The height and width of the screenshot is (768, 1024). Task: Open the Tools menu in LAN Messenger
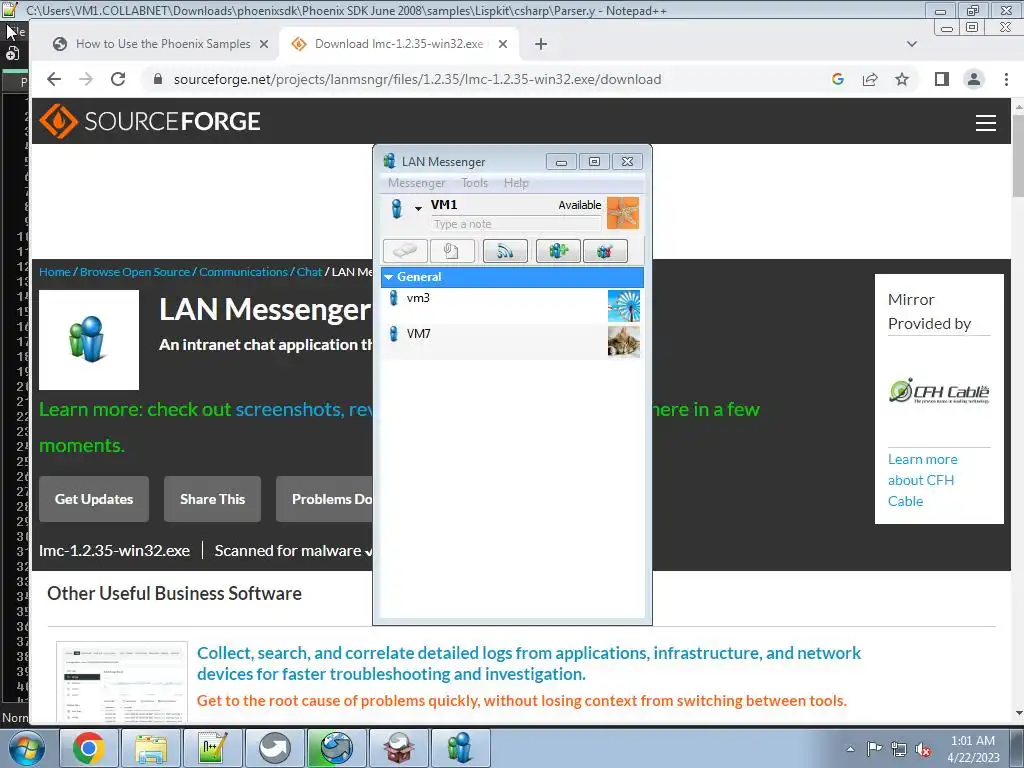[475, 183]
